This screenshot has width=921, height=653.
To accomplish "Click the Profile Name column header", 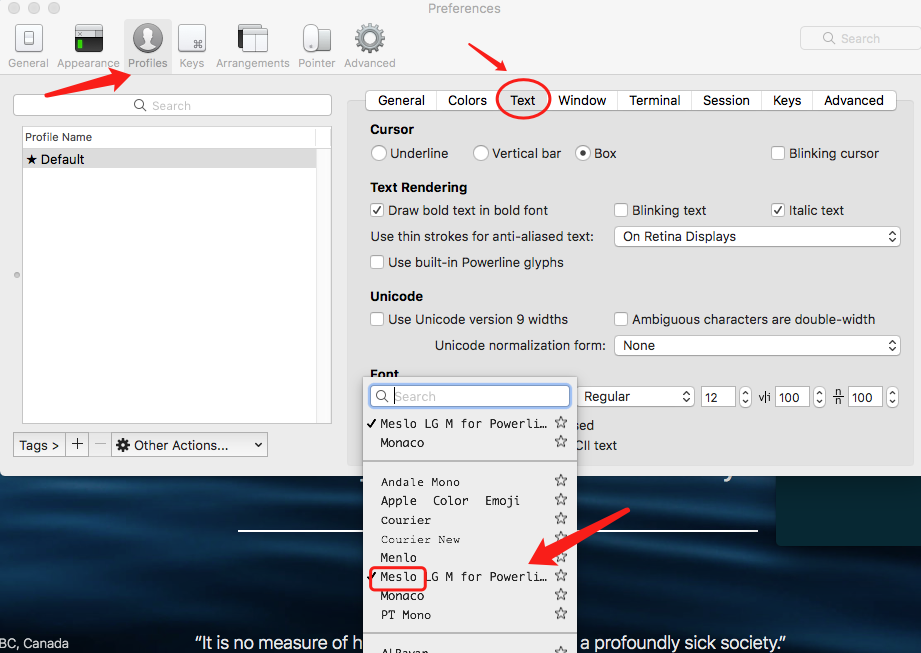I will point(170,137).
